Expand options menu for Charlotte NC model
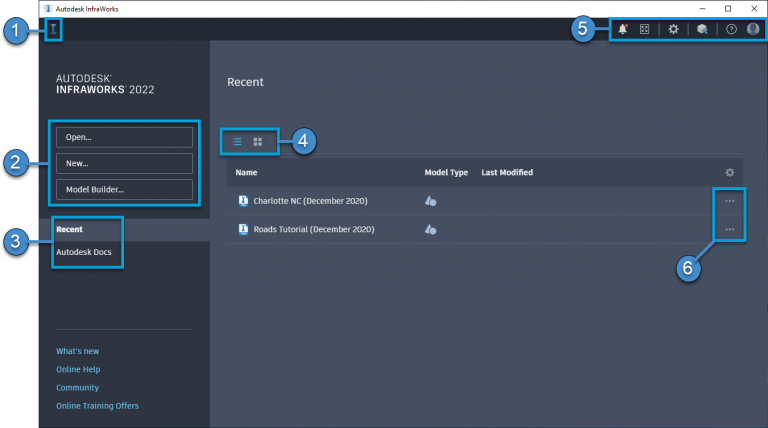 tap(729, 201)
